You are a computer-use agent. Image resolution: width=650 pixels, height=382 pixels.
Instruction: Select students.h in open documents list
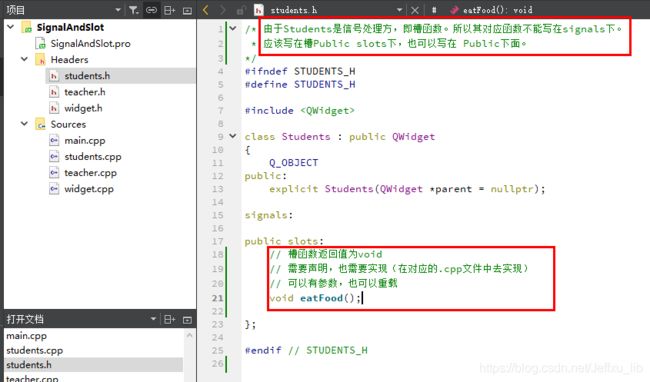coord(93,365)
